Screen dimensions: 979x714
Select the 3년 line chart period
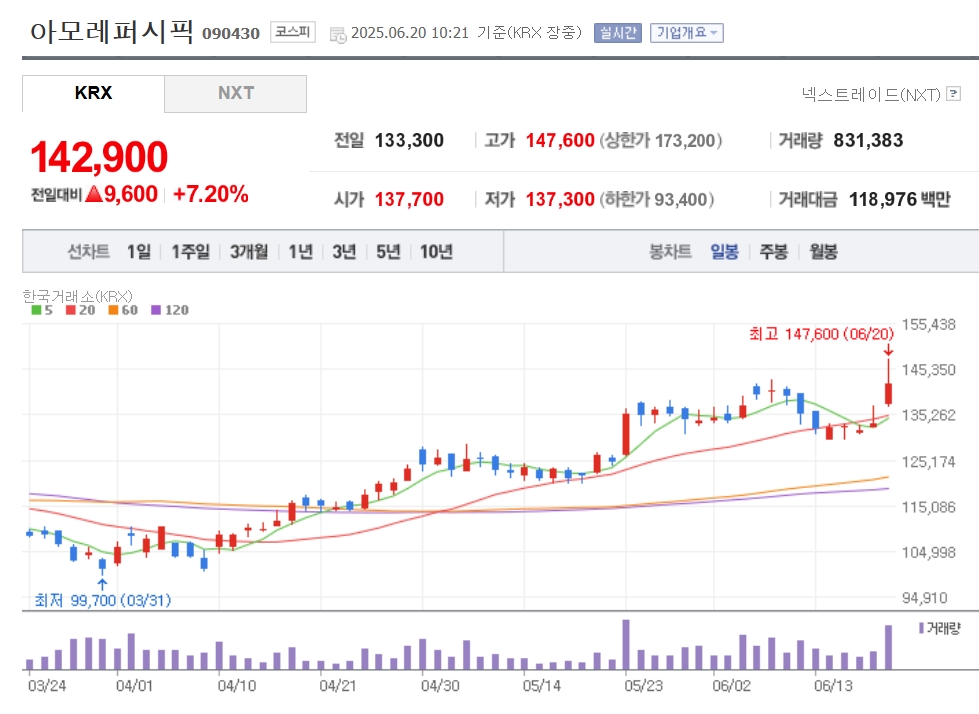(344, 252)
